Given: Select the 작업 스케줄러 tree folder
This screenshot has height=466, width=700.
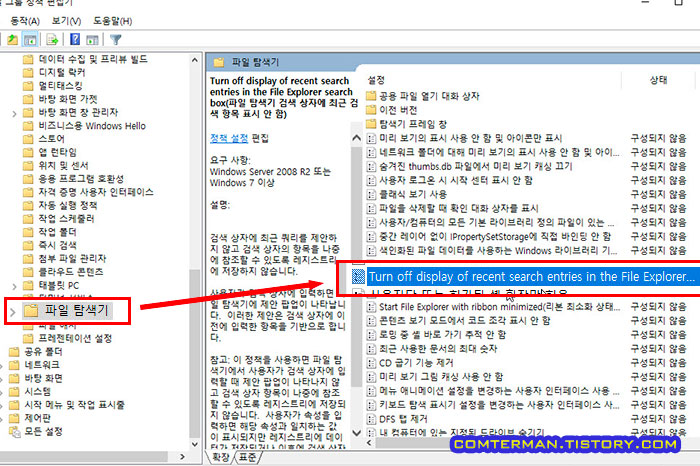Looking at the screenshot, I should [67, 219].
